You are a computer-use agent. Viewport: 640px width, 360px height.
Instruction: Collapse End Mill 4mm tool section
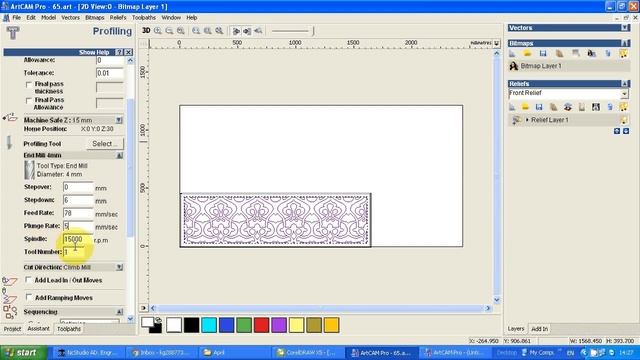pyautogui.click(x=119, y=156)
